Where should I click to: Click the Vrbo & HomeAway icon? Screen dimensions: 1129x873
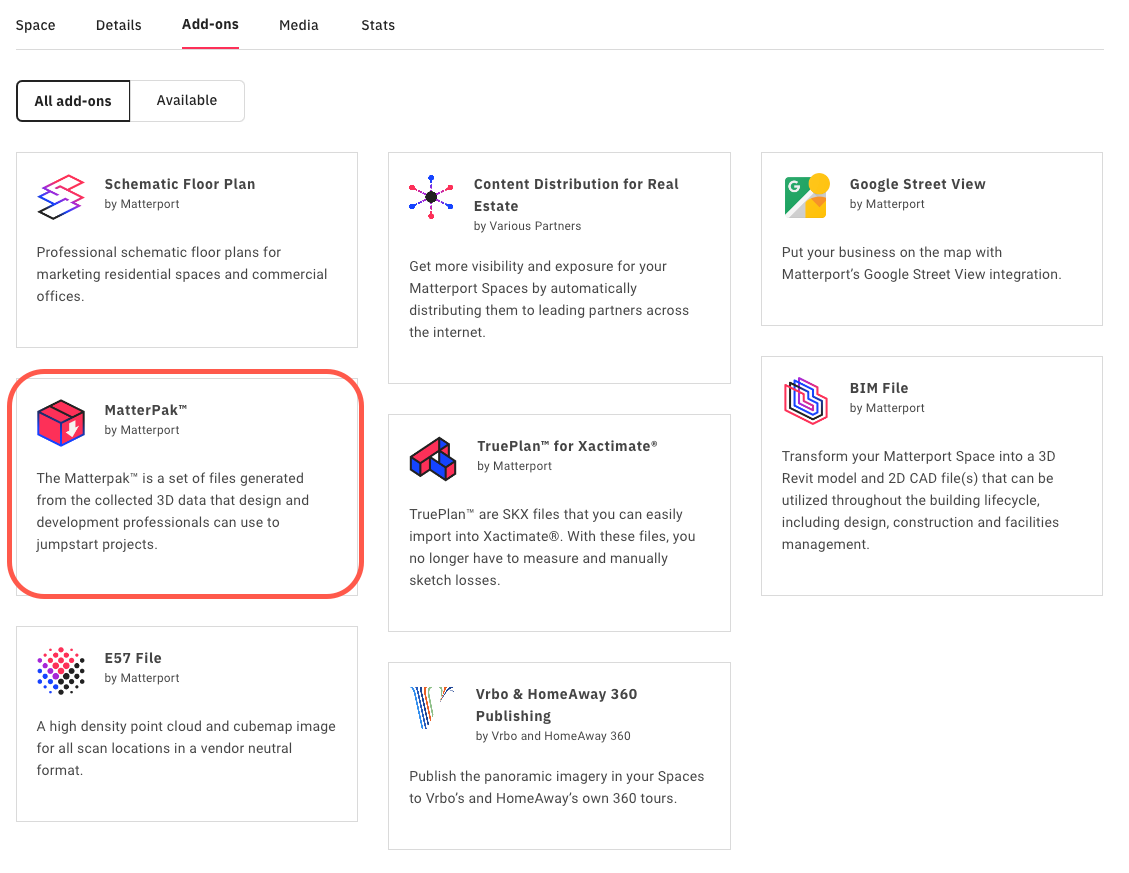pyautogui.click(x=433, y=707)
